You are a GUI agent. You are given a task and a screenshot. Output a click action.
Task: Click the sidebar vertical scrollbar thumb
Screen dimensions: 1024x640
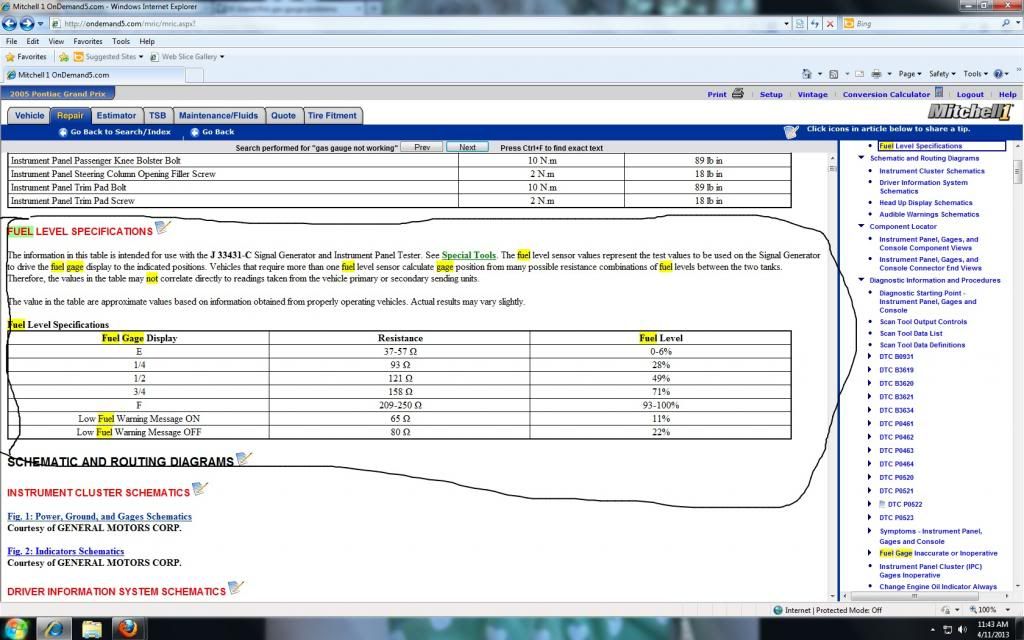tap(1017, 171)
